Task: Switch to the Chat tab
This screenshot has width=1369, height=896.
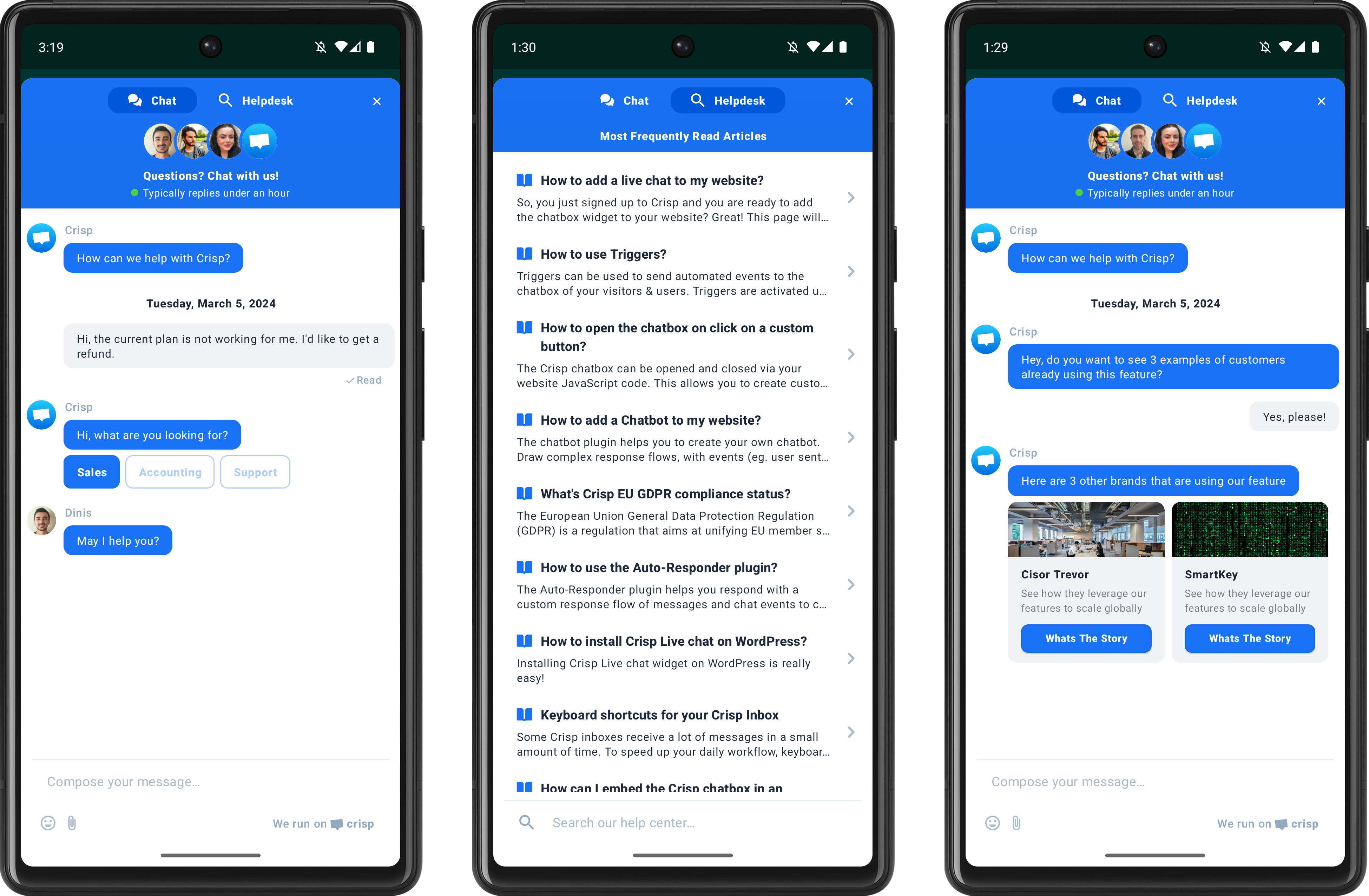Action: coord(624,100)
